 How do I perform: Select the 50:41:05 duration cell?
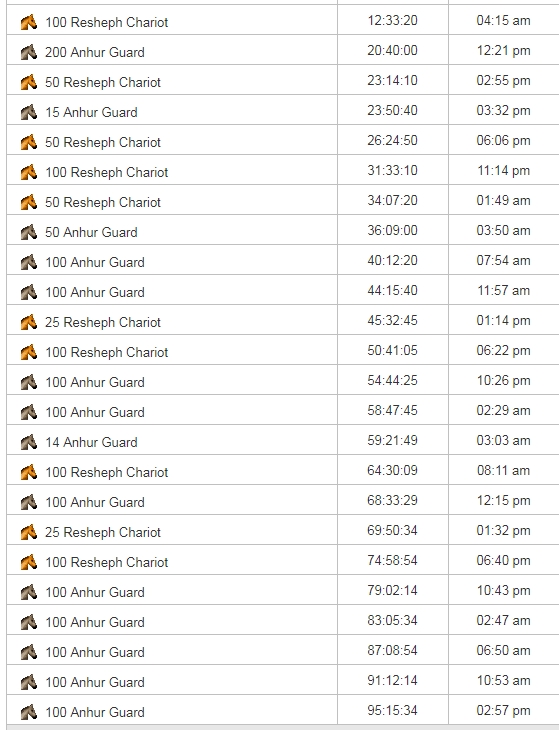pos(392,350)
